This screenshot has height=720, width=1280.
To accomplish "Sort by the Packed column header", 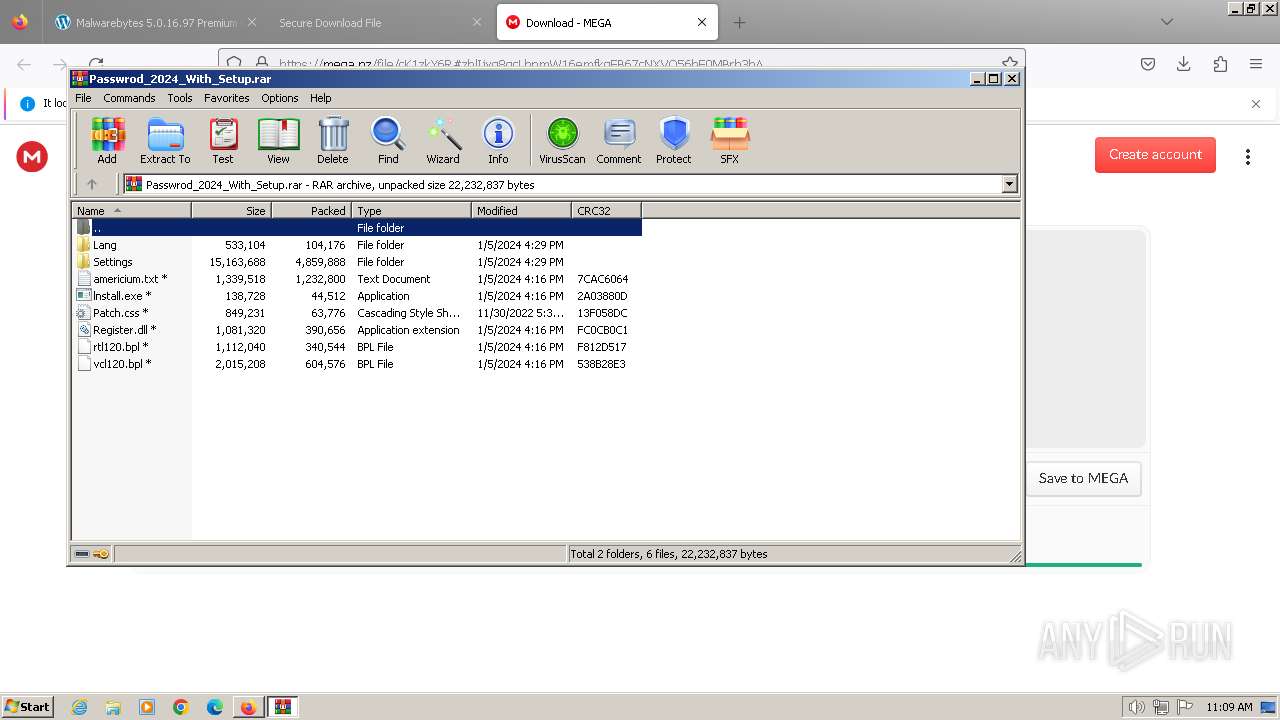I will click(311, 211).
